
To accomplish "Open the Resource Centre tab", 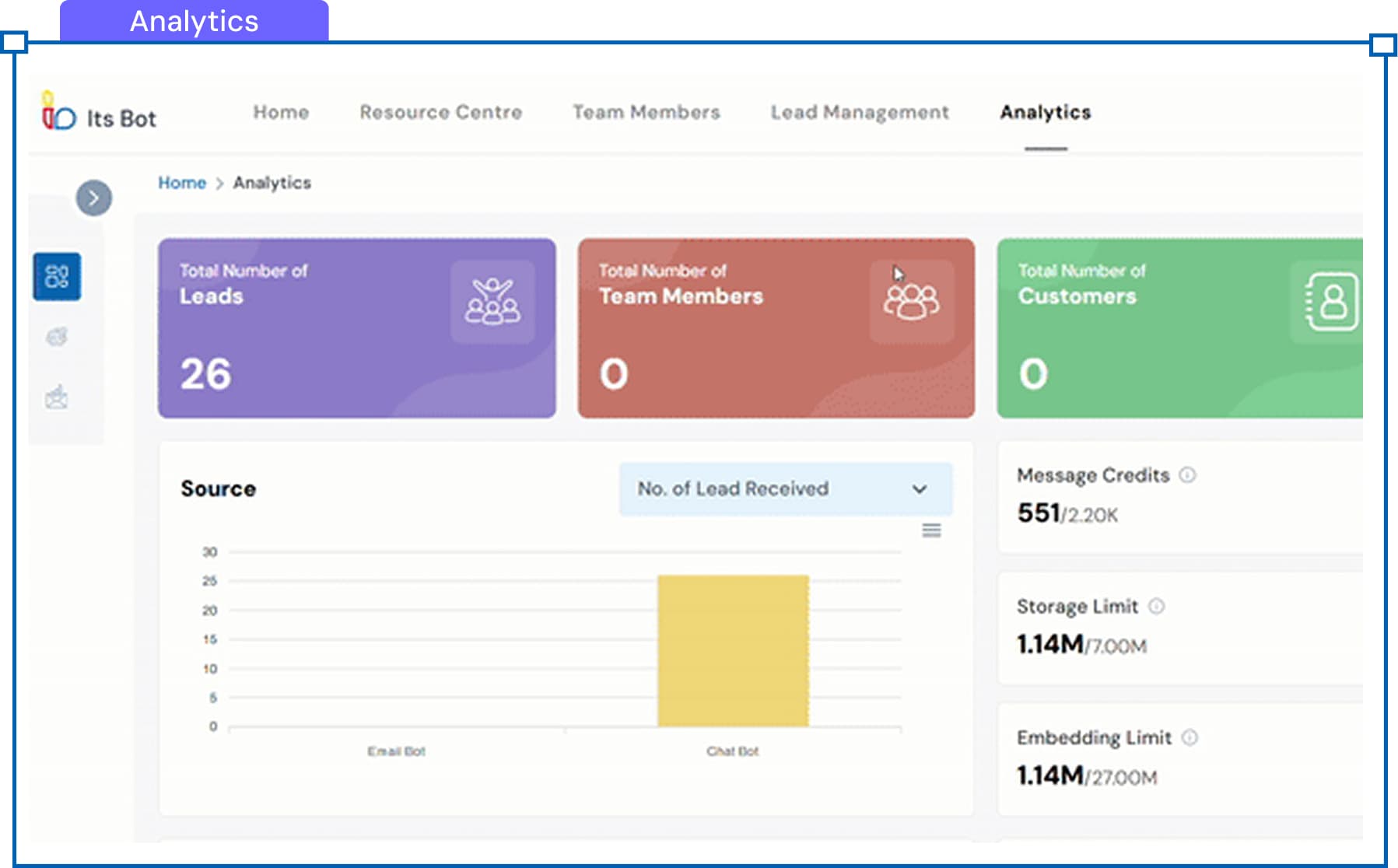I will [x=440, y=112].
